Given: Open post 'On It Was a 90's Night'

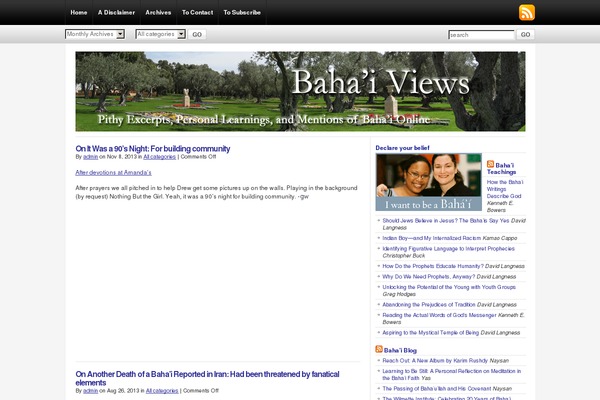Looking at the screenshot, I should tap(153, 149).
